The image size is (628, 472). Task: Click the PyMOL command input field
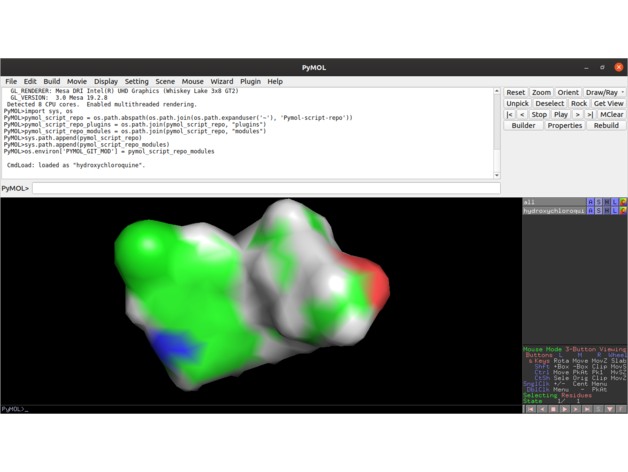[x=266, y=188]
